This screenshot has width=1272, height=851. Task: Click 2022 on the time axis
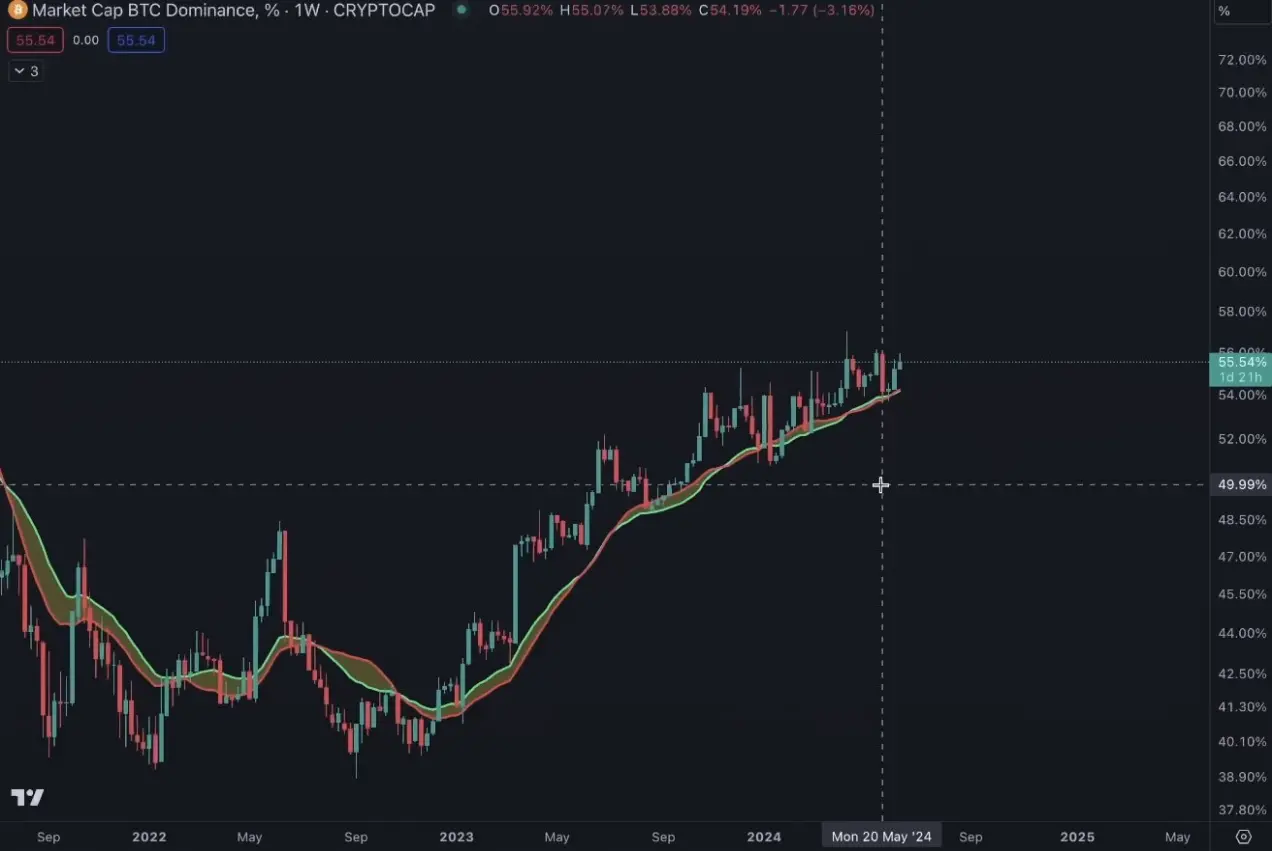point(149,837)
